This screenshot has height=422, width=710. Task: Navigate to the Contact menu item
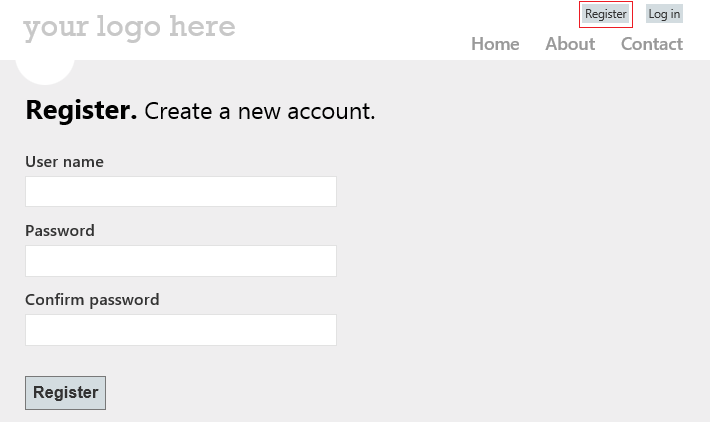[x=651, y=43]
